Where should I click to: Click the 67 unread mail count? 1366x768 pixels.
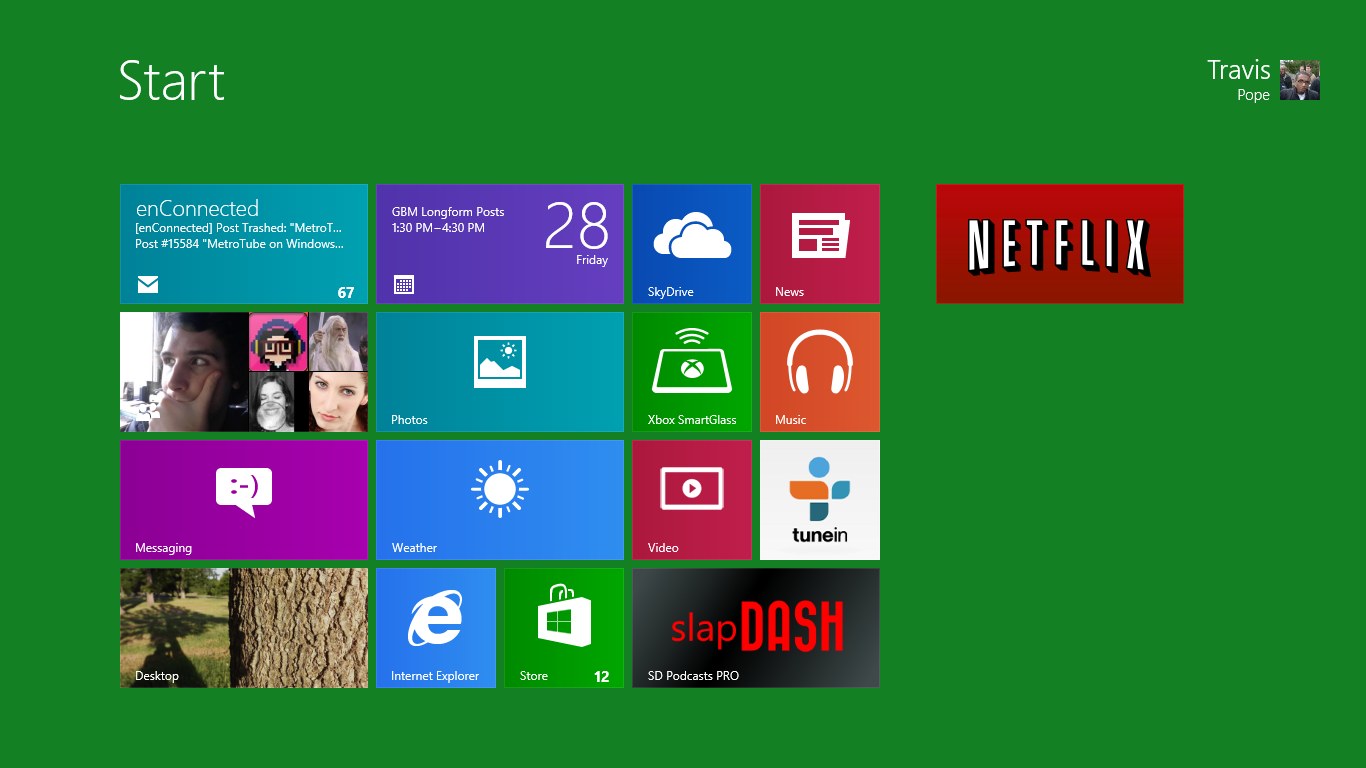pos(346,293)
